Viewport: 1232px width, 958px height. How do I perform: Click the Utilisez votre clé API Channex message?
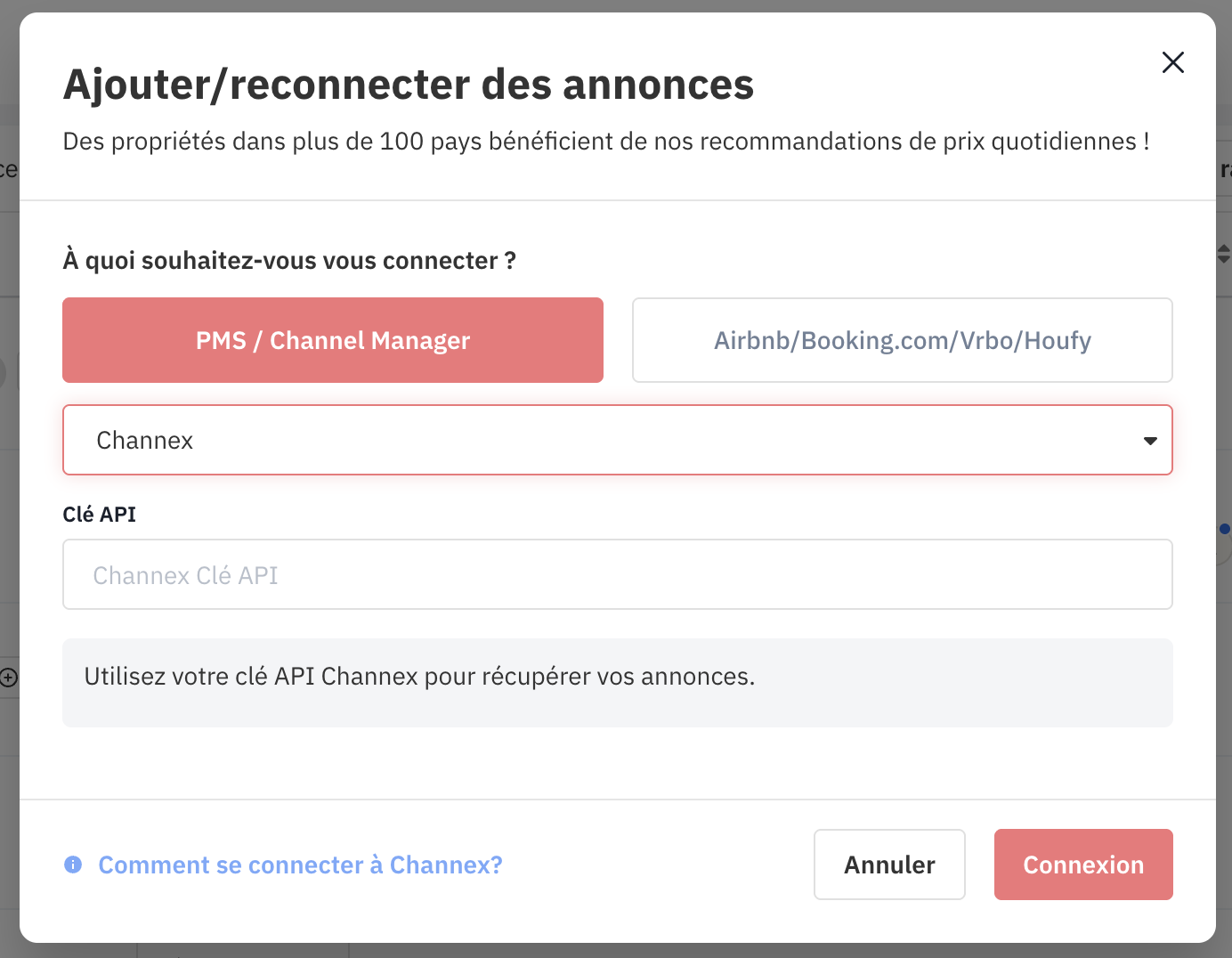pos(419,677)
